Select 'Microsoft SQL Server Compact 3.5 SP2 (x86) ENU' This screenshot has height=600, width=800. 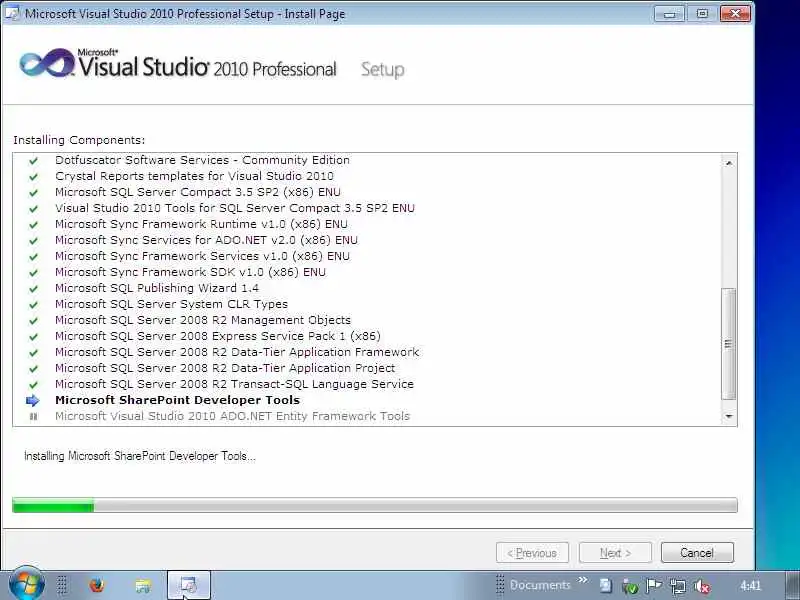coord(197,192)
